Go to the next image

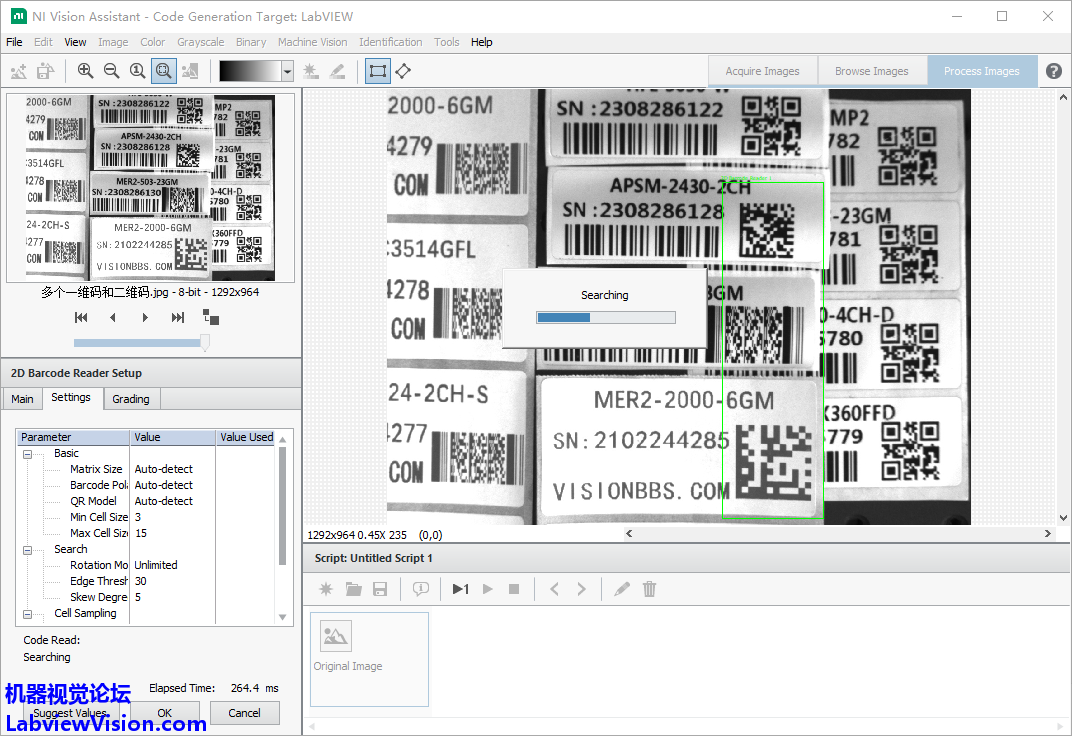point(145,318)
